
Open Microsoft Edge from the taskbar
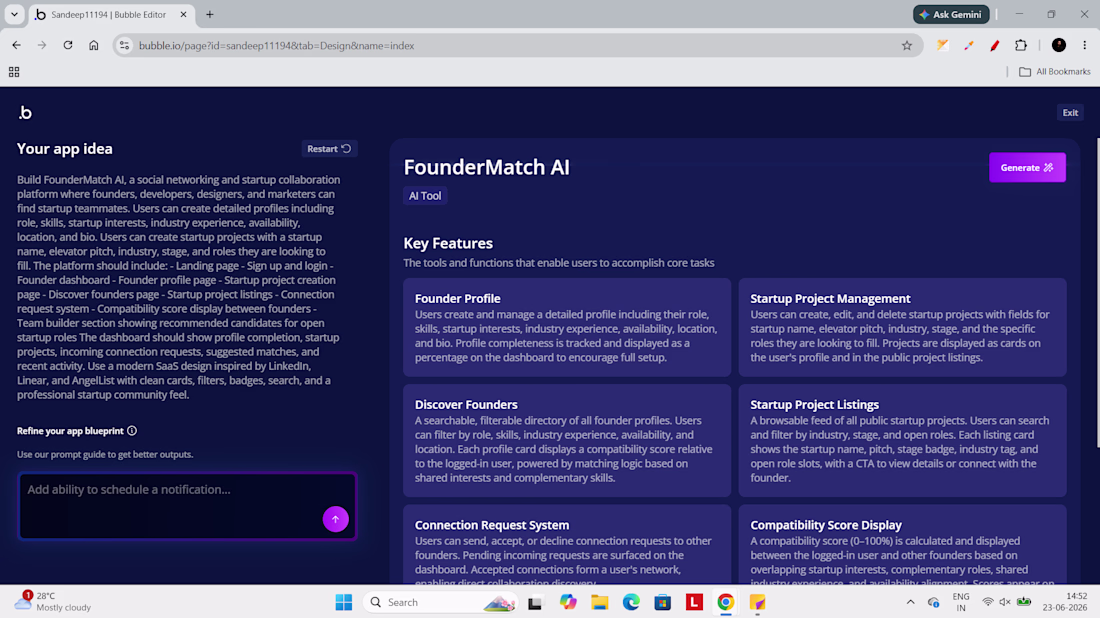point(631,602)
